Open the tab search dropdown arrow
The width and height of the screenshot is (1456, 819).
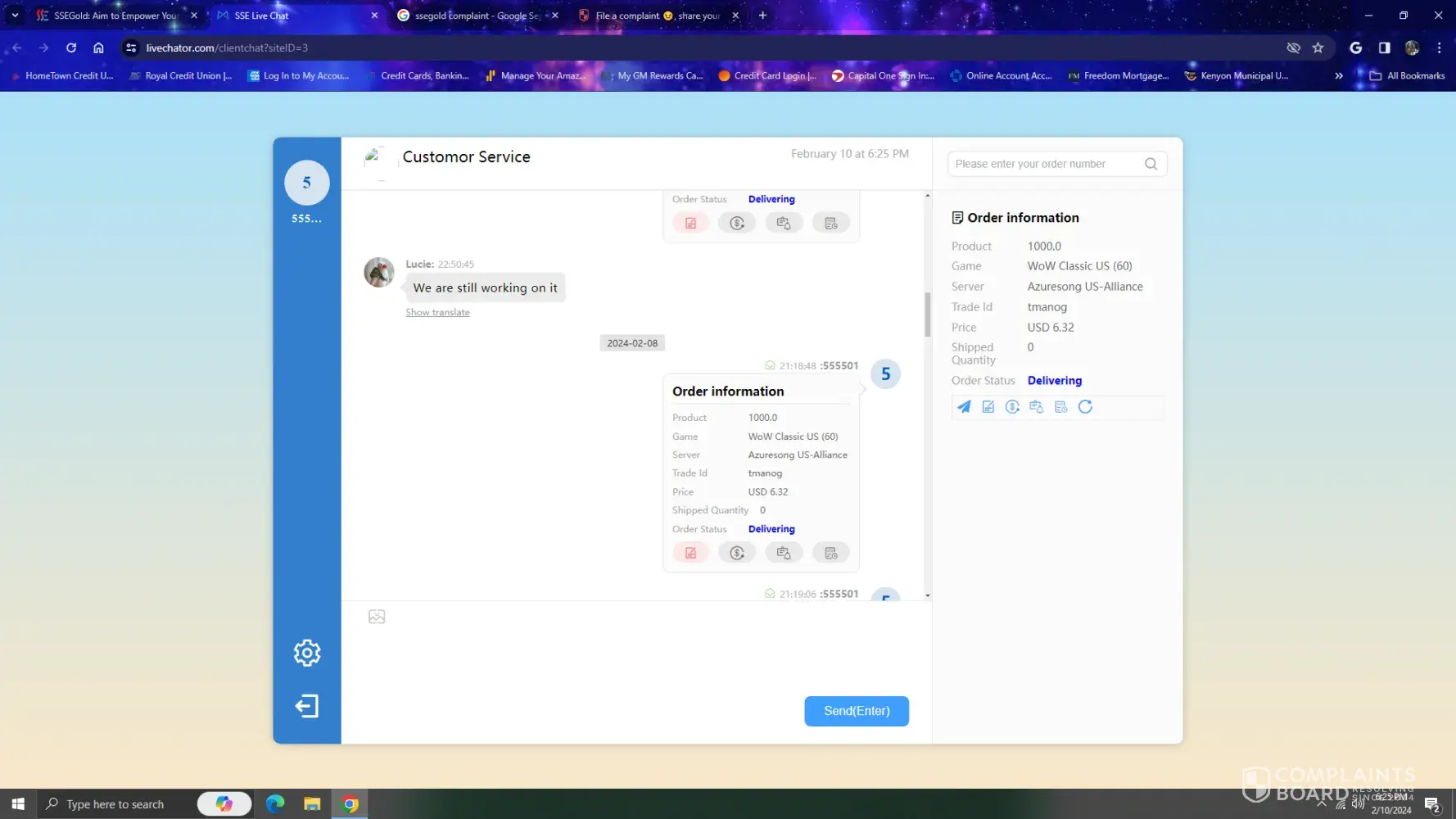pos(15,16)
